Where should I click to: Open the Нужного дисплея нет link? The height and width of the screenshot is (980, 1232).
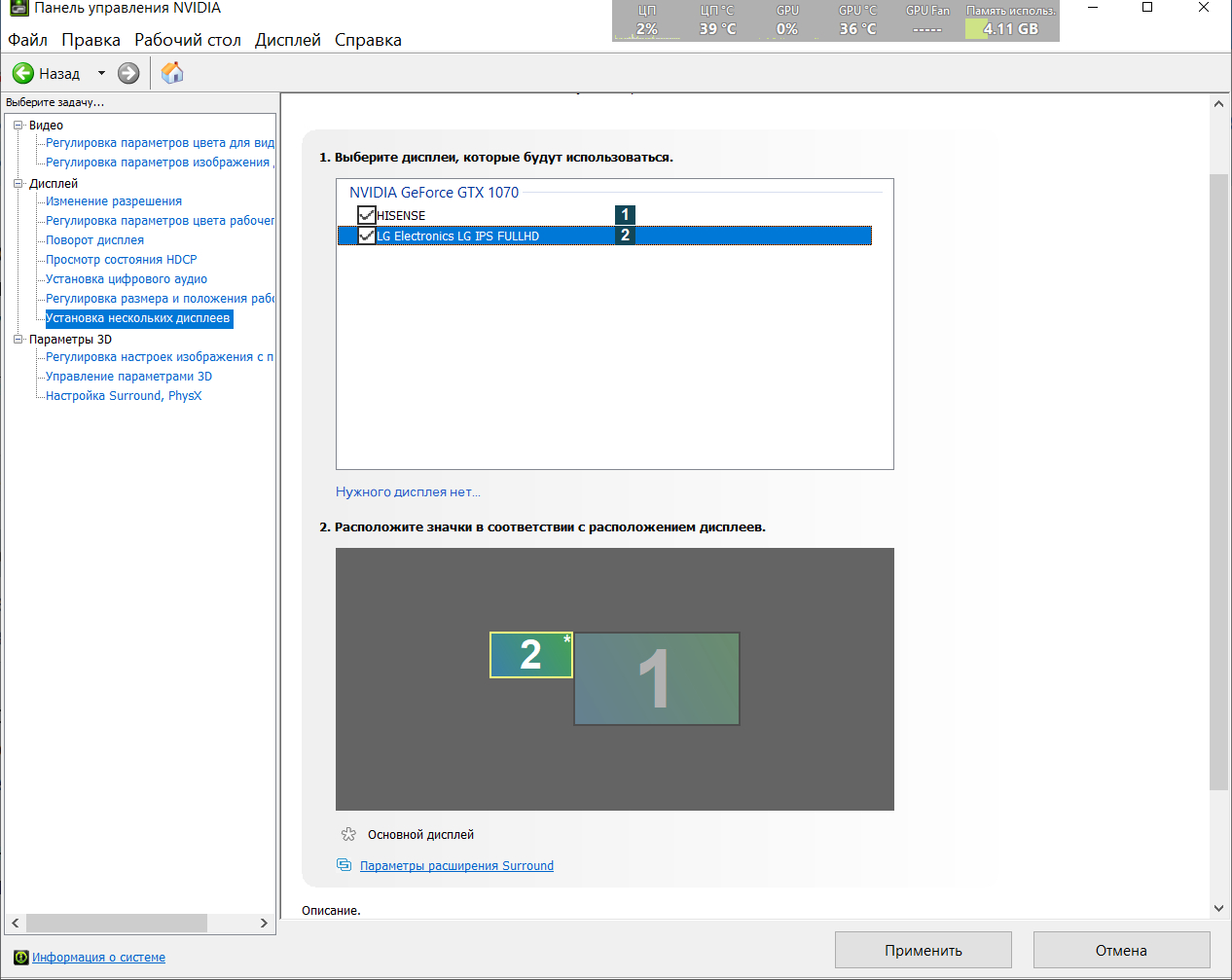click(x=408, y=491)
